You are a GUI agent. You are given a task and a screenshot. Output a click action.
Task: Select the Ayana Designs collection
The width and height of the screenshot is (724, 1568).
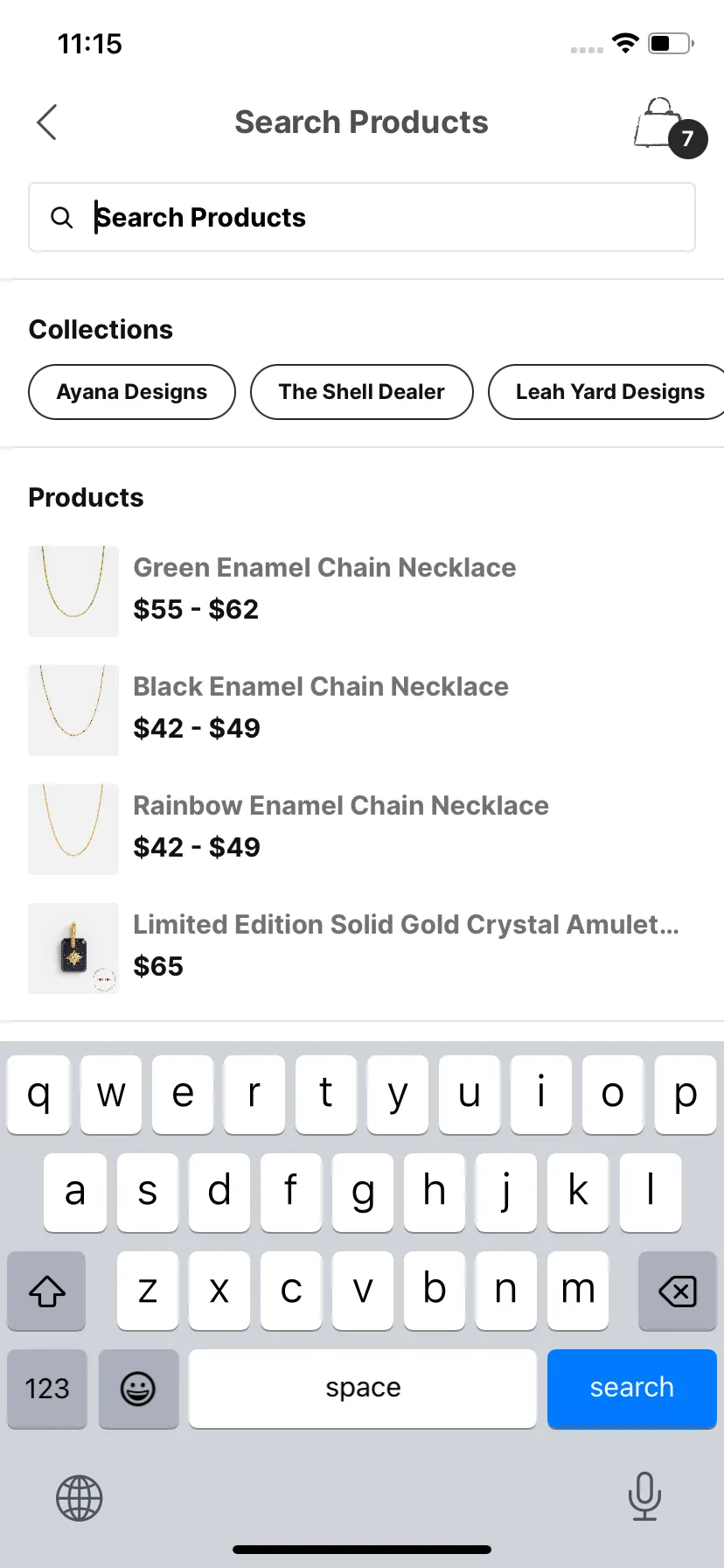coord(132,392)
